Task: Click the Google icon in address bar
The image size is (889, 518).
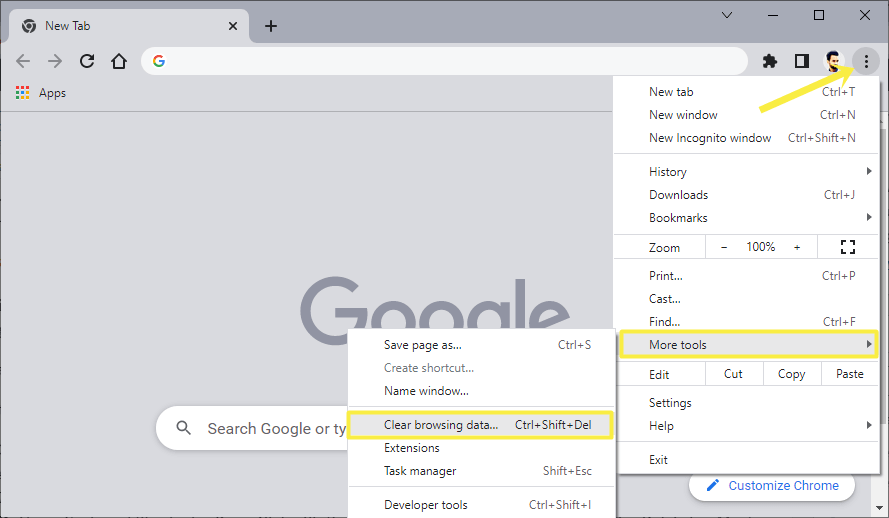Action: click(x=159, y=61)
